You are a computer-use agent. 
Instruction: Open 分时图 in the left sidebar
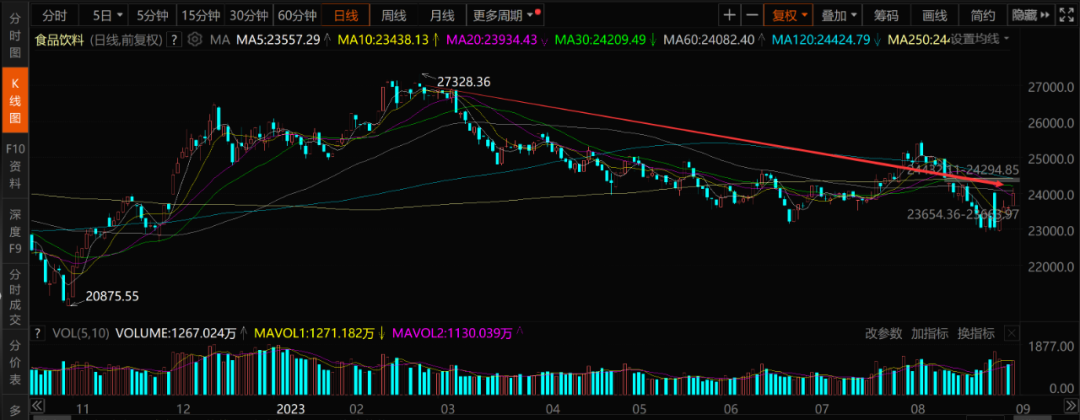[15, 34]
